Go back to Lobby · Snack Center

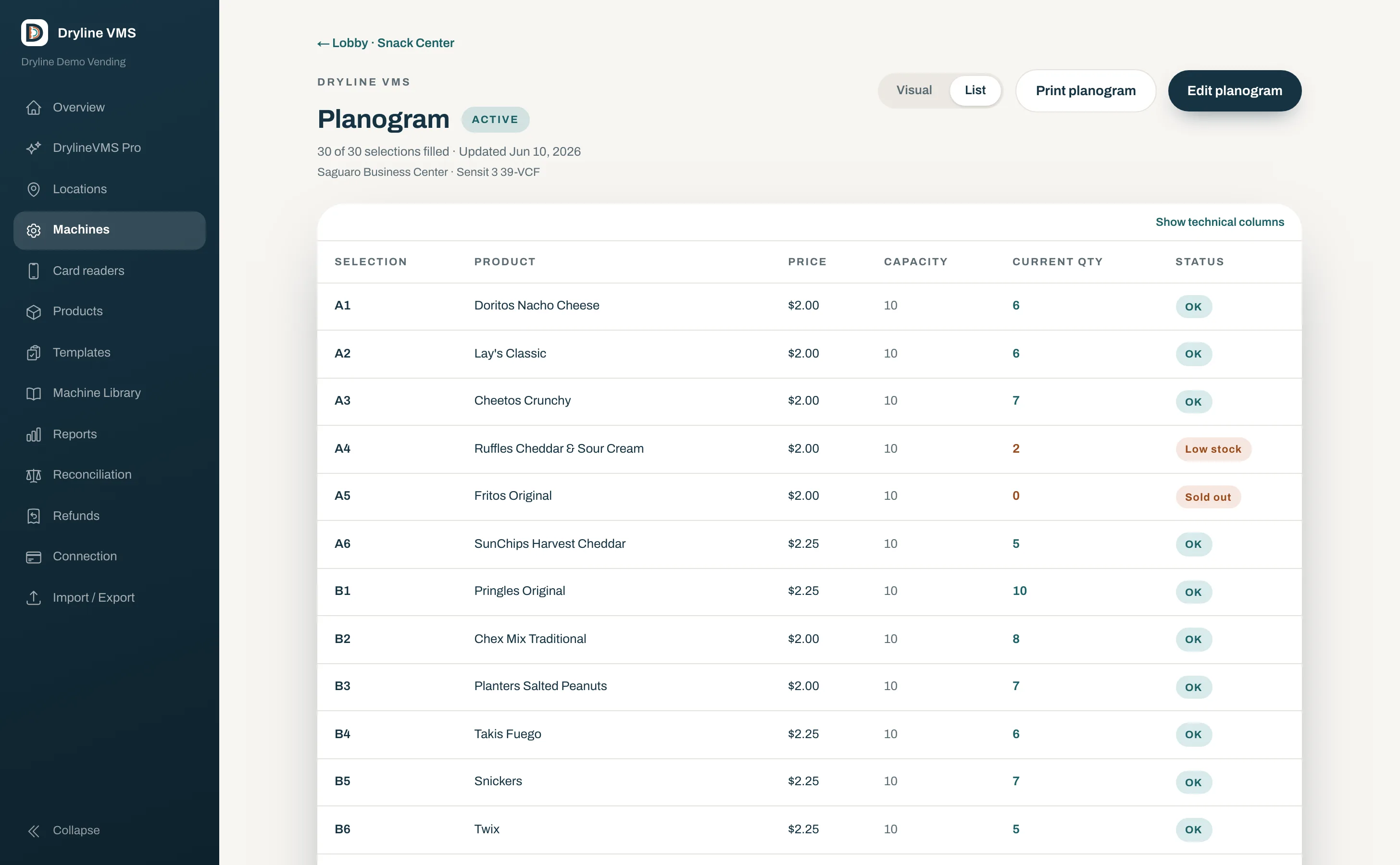386,43
